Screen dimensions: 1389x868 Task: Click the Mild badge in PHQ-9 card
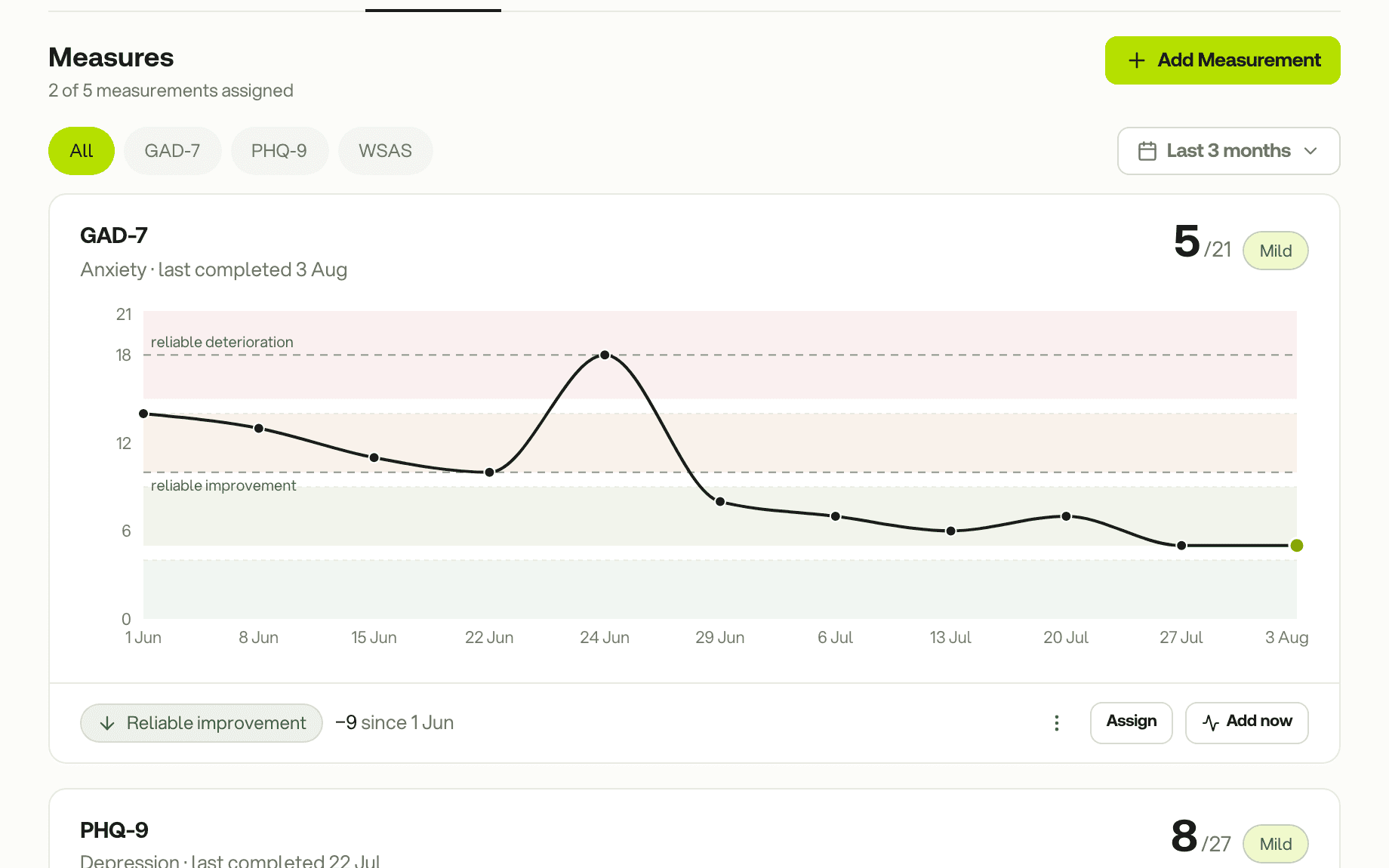[x=1275, y=844]
